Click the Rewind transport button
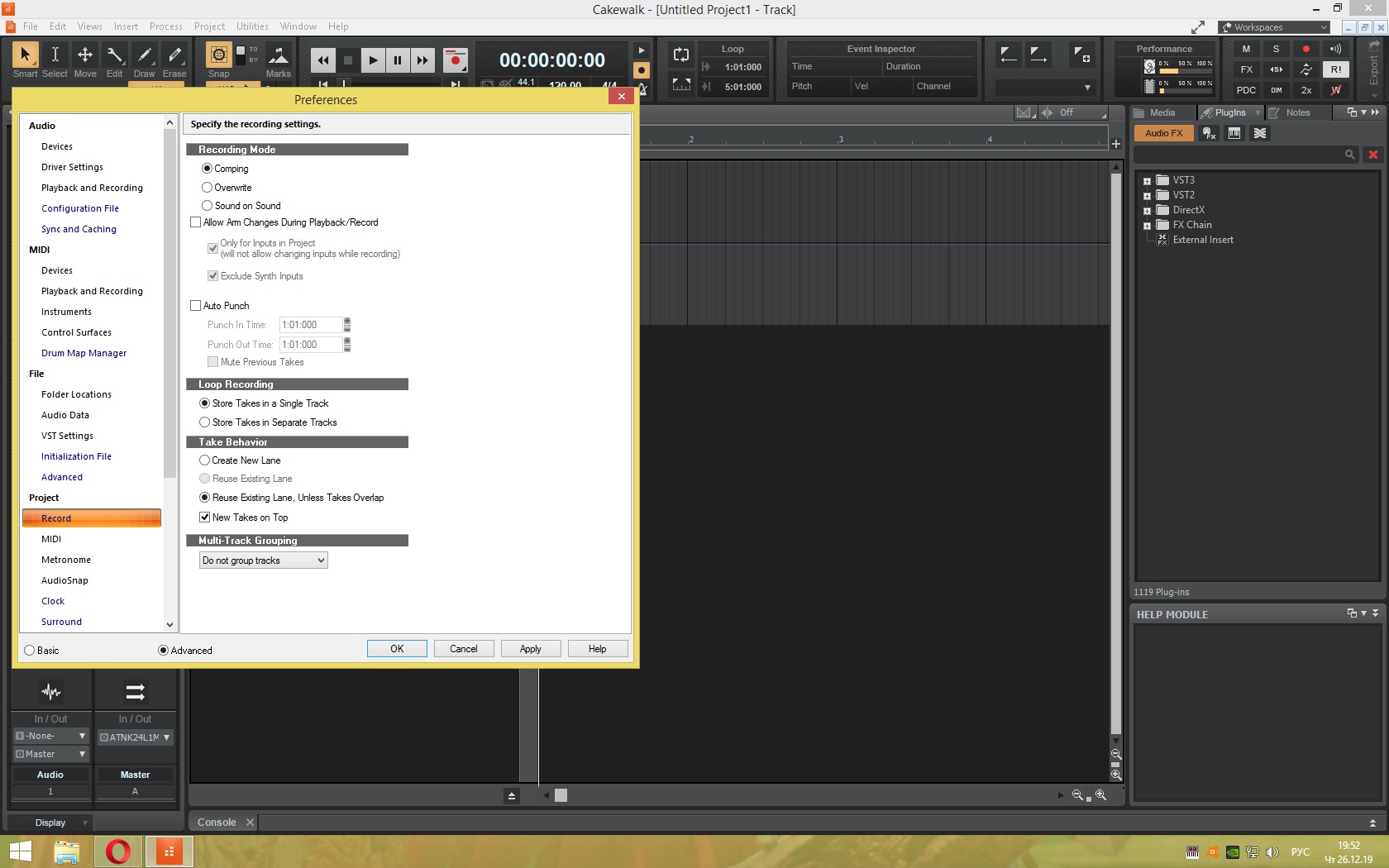This screenshot has height=868, width=1389. 323,60
